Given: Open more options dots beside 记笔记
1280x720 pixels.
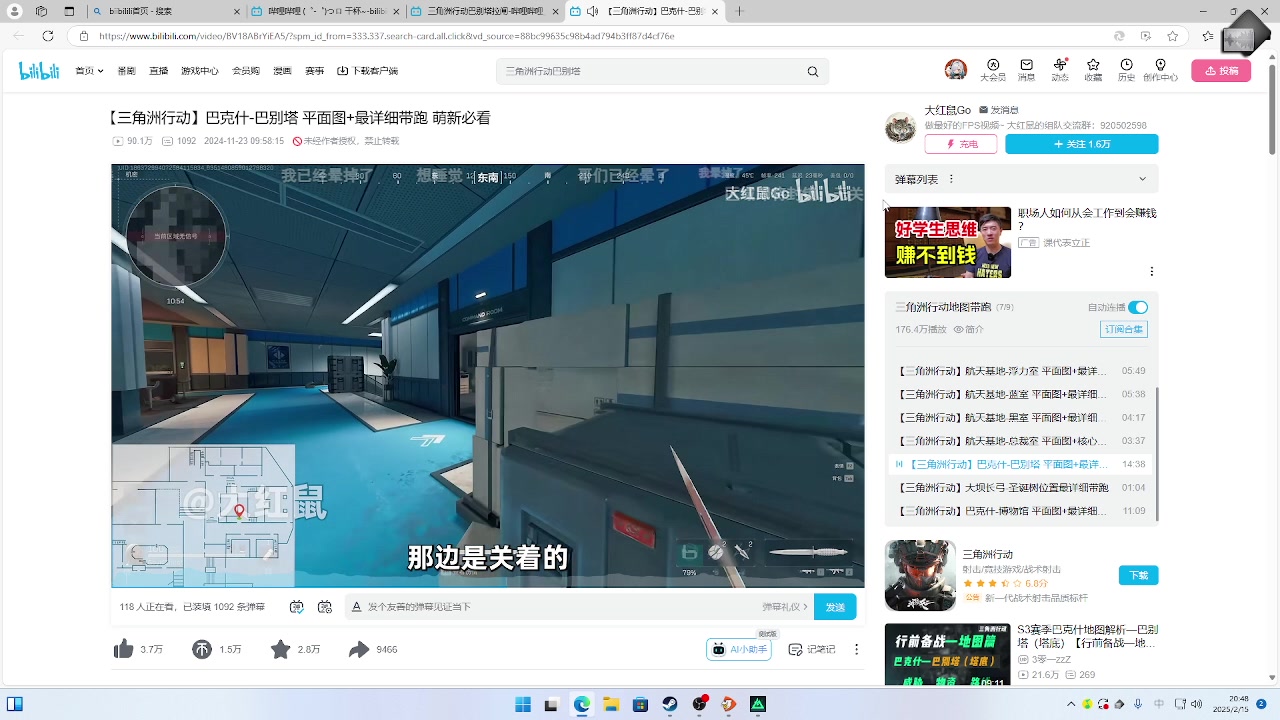Looking at the screenshot, I should [856, 649].
